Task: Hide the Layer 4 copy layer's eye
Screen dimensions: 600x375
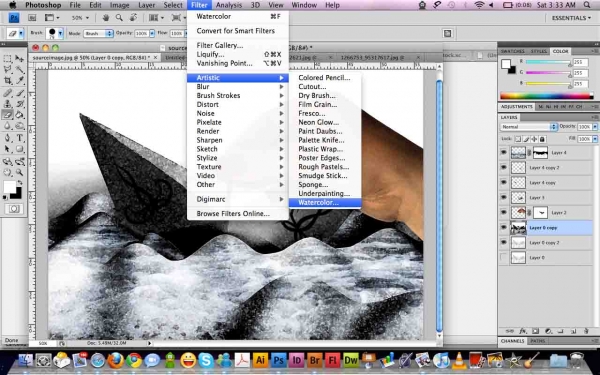Action: (504, 183)
